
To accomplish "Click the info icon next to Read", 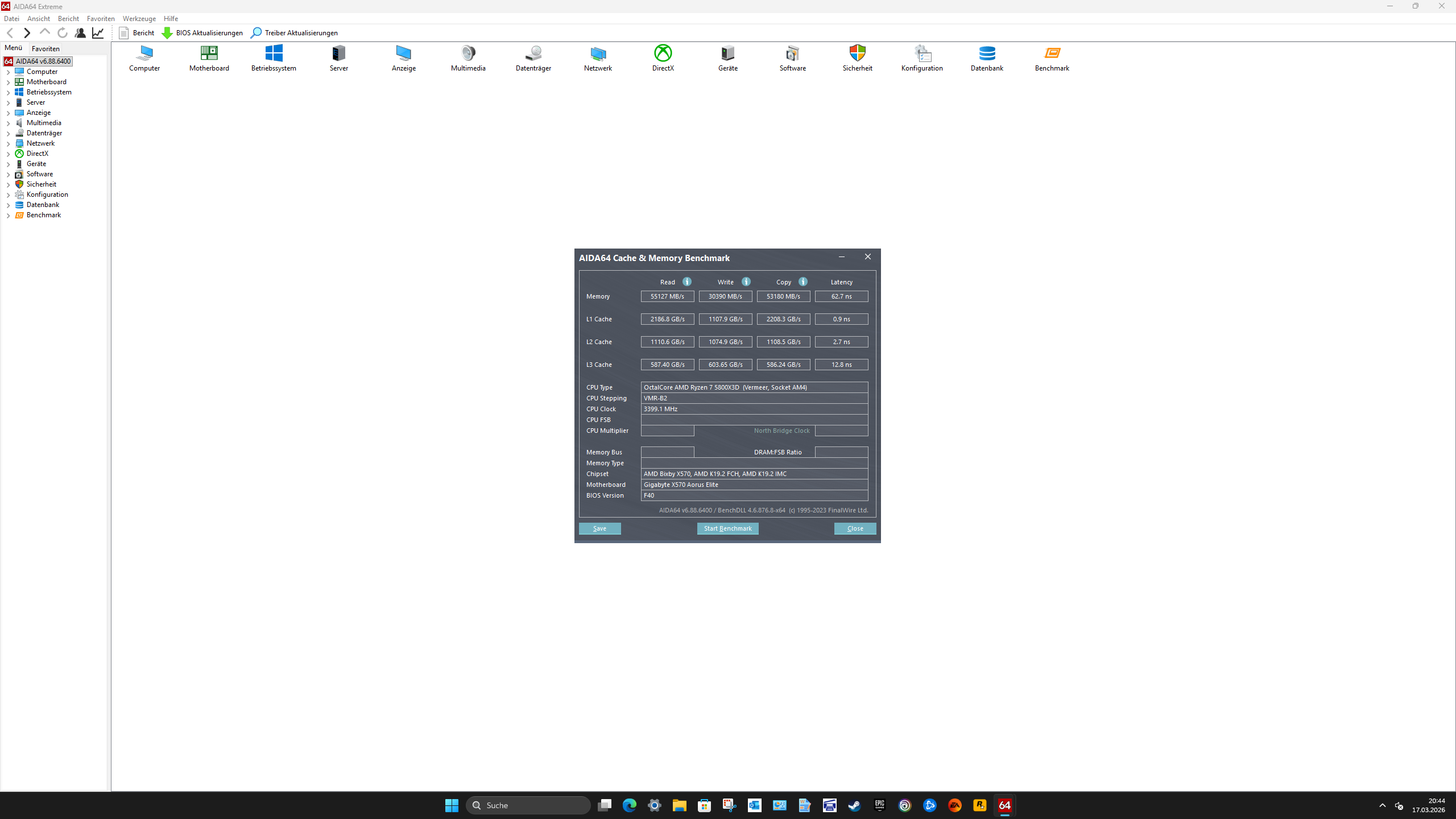I will pos(686,281).
